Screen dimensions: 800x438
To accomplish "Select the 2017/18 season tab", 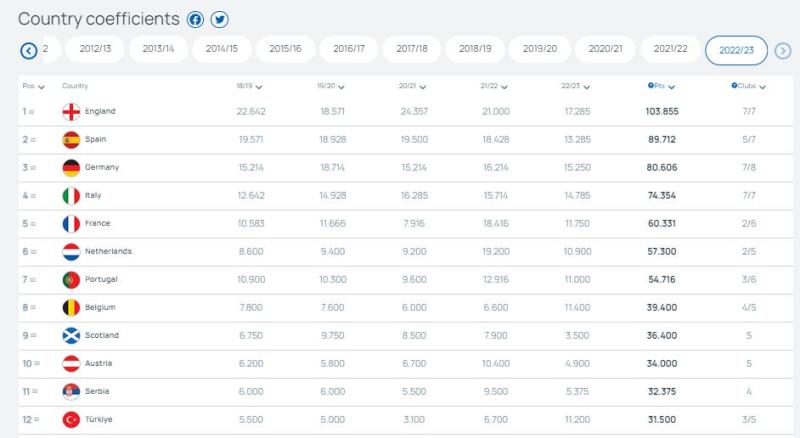I will point(412,49).
